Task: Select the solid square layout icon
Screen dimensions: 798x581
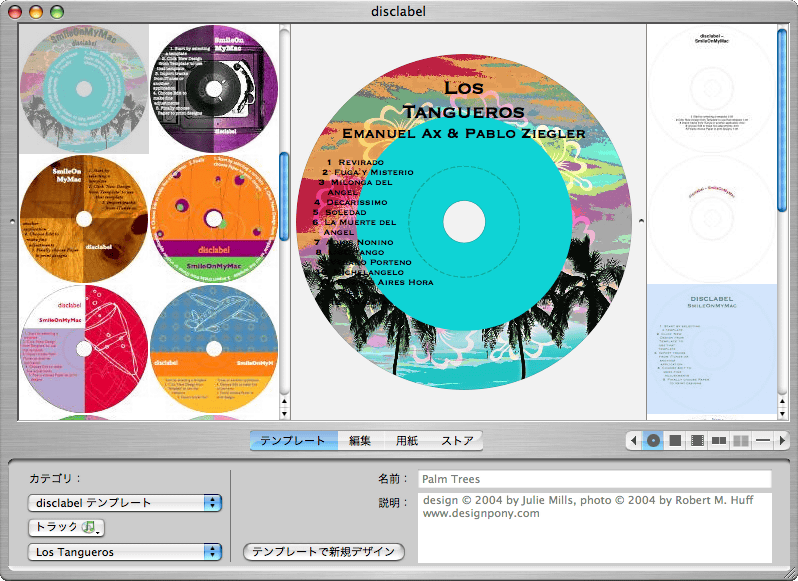Action: [x=675, y=440]
